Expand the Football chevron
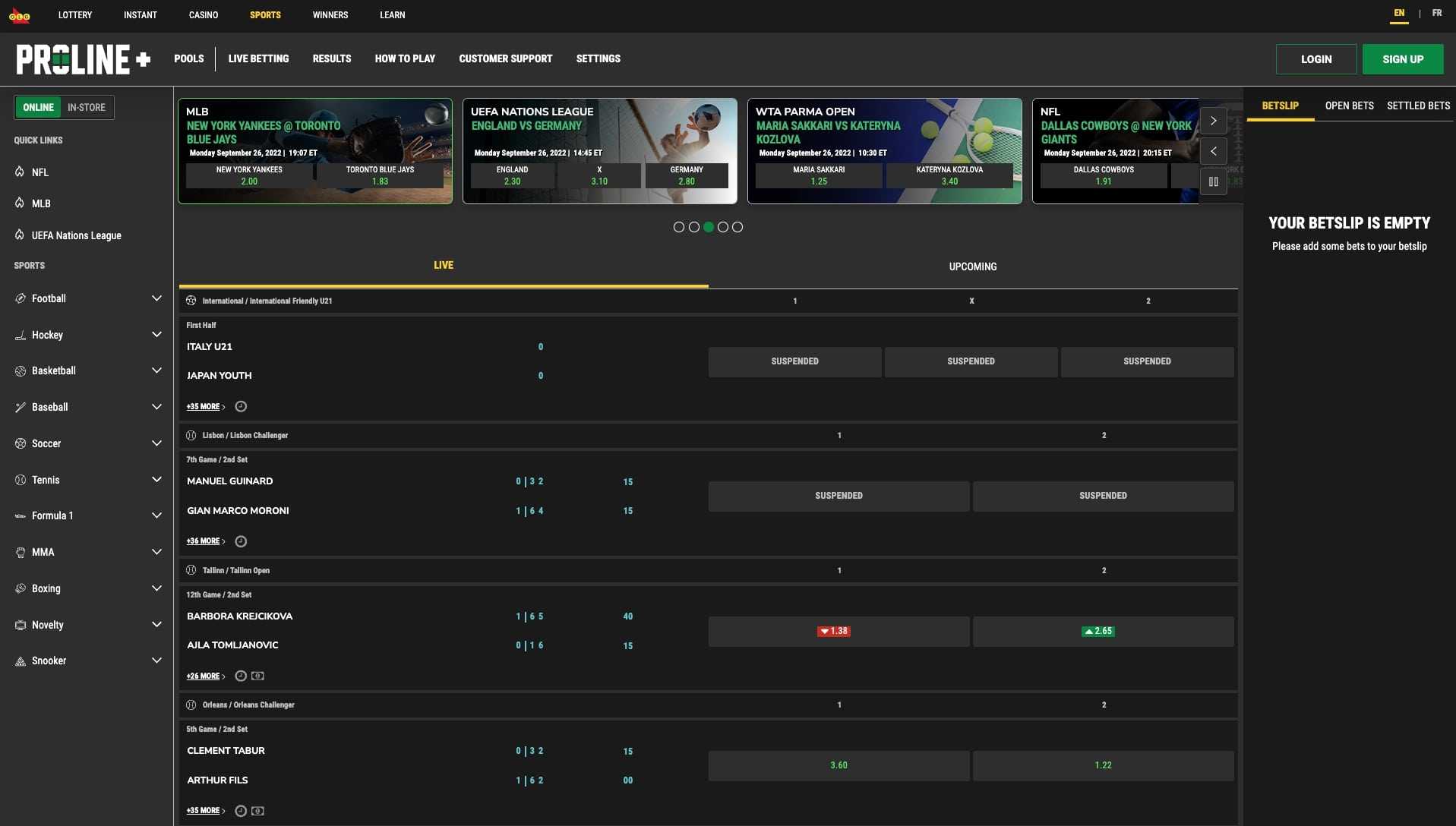The height and width of the screenshot is (826, 1456). pos(156,298)
